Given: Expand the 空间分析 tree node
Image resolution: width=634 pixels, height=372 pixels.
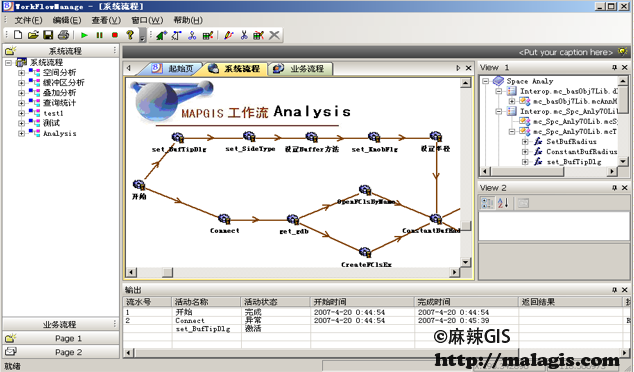Looking at the screenshot, I should (21, 73).
